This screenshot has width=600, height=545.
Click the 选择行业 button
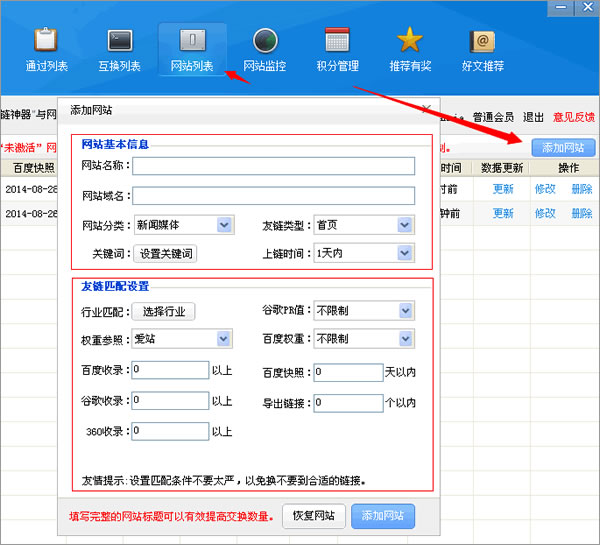(164, 311)
